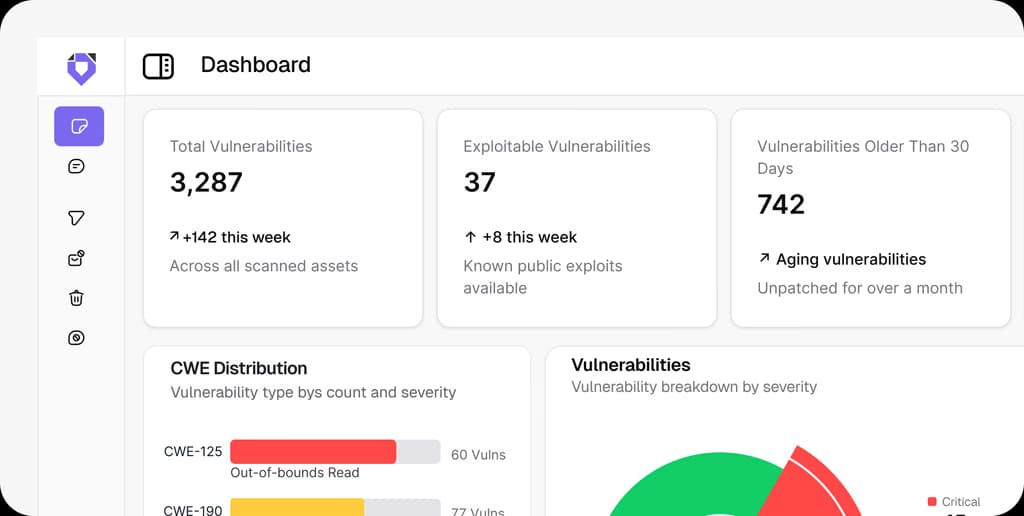1024x516 pixels.
Task: Select the highlighted sticky note sidebar icon
Action: (79, 127)
